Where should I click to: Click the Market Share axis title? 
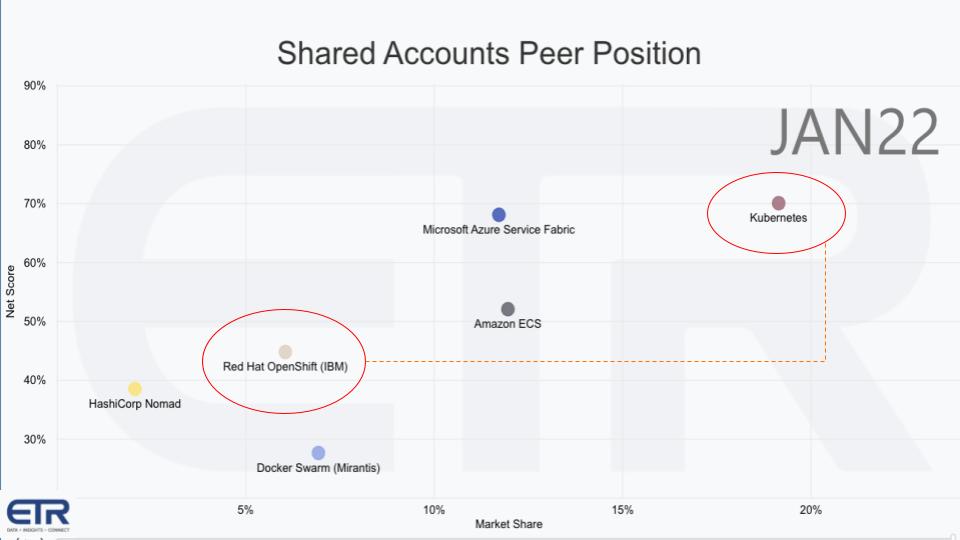coord(509,524)
